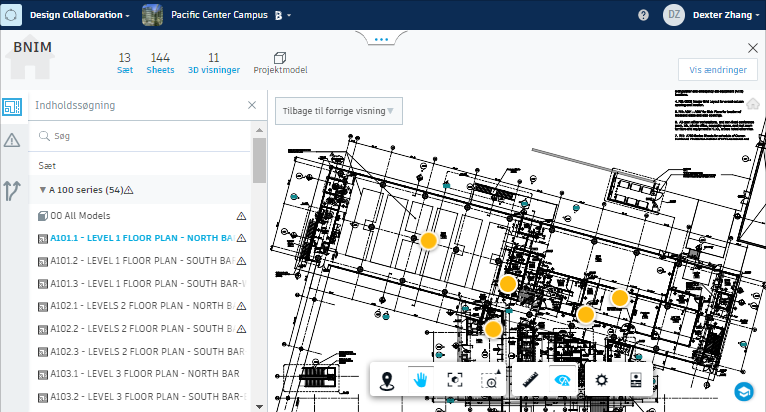Viewport: 766px width, 412px height.
Task: Collapse the A 100 series set
Action: coord(43,190)
